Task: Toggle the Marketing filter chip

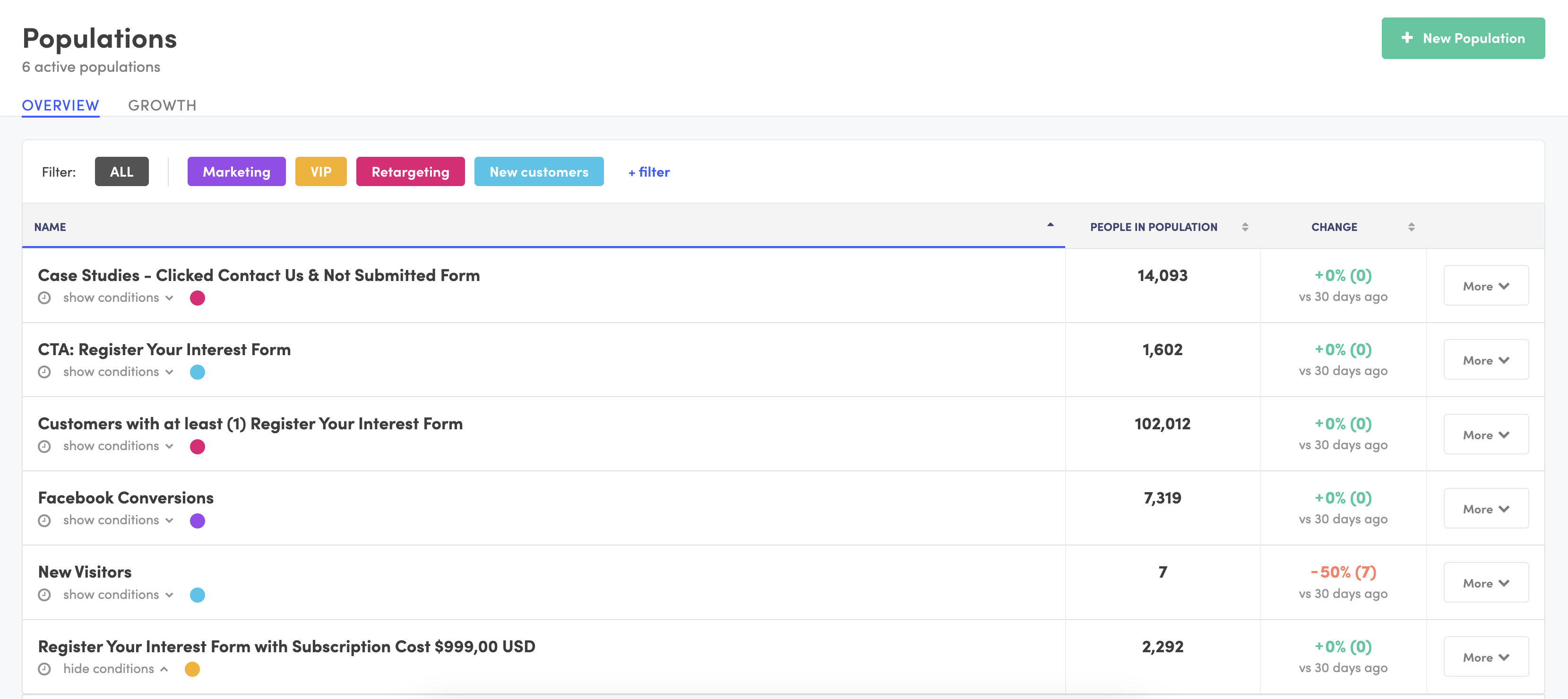Action: coord(236,171)
